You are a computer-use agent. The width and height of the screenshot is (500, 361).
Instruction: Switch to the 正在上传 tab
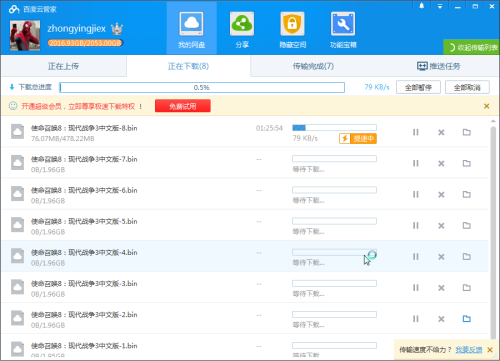63,66
